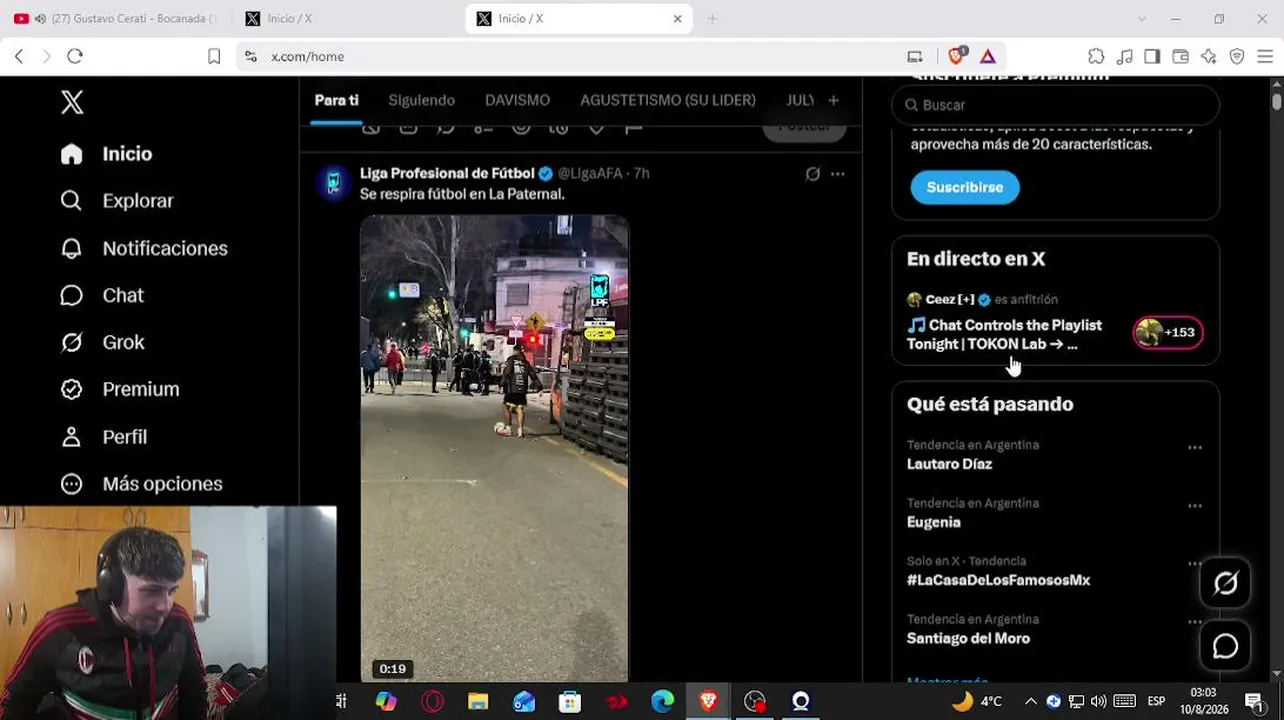1284x720 pixels.
Task: Open more options for Lautaro Díaz trend
Action: pyautogui.click(x=1195, y=448)
